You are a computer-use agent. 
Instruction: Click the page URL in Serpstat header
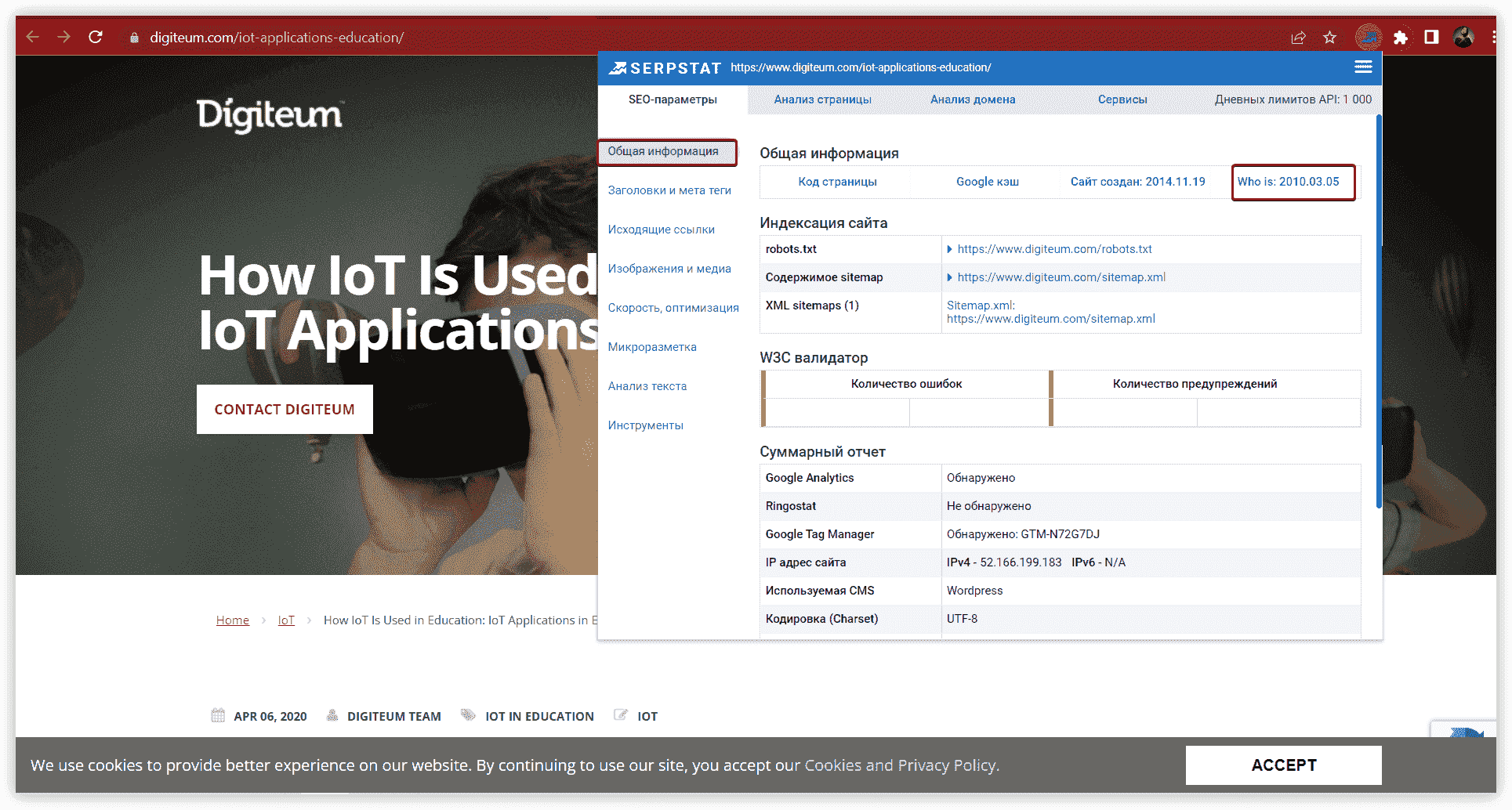(861, 67)
